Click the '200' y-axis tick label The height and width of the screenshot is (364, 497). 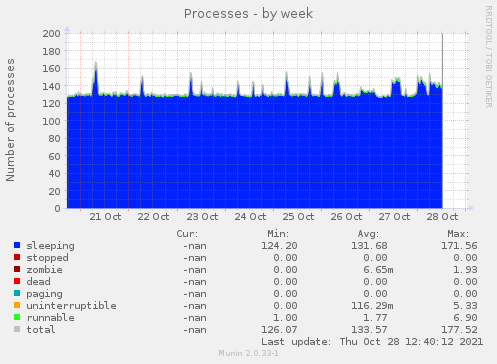click(x=51, y=34)
